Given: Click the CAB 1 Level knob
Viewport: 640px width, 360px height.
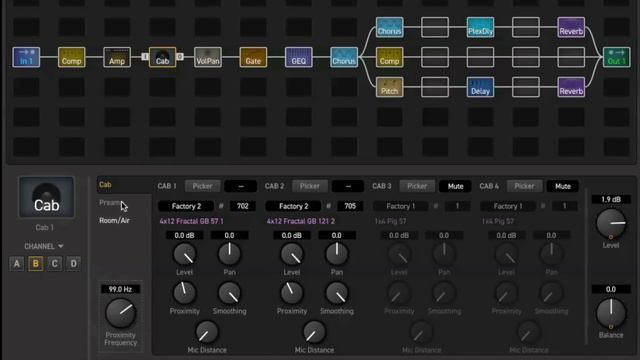Looking at the screenshot, I should [x=184, y=254].
